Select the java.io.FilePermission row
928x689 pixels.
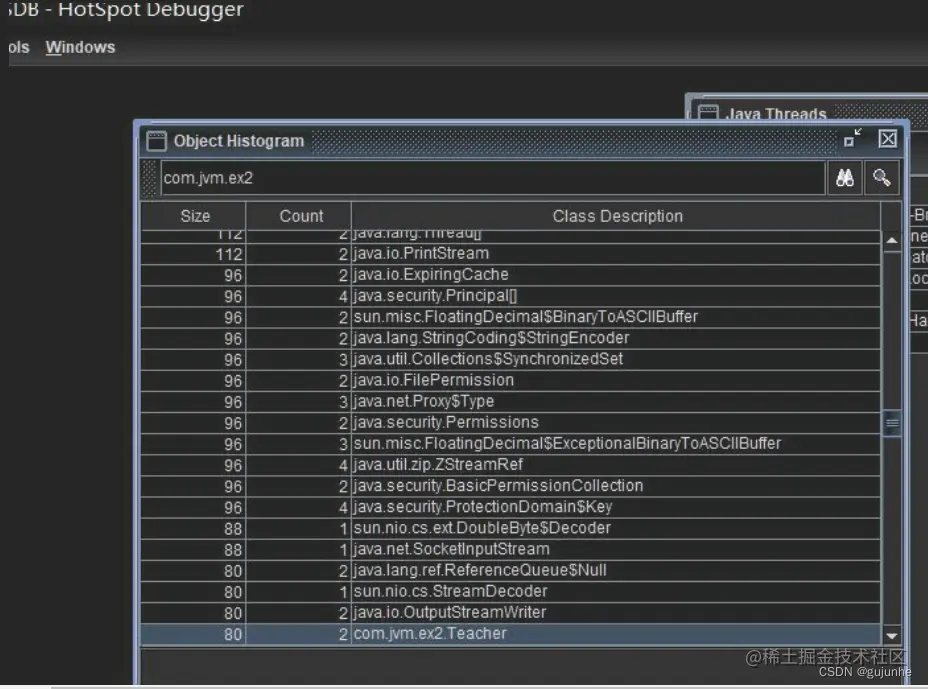(511, 381)
